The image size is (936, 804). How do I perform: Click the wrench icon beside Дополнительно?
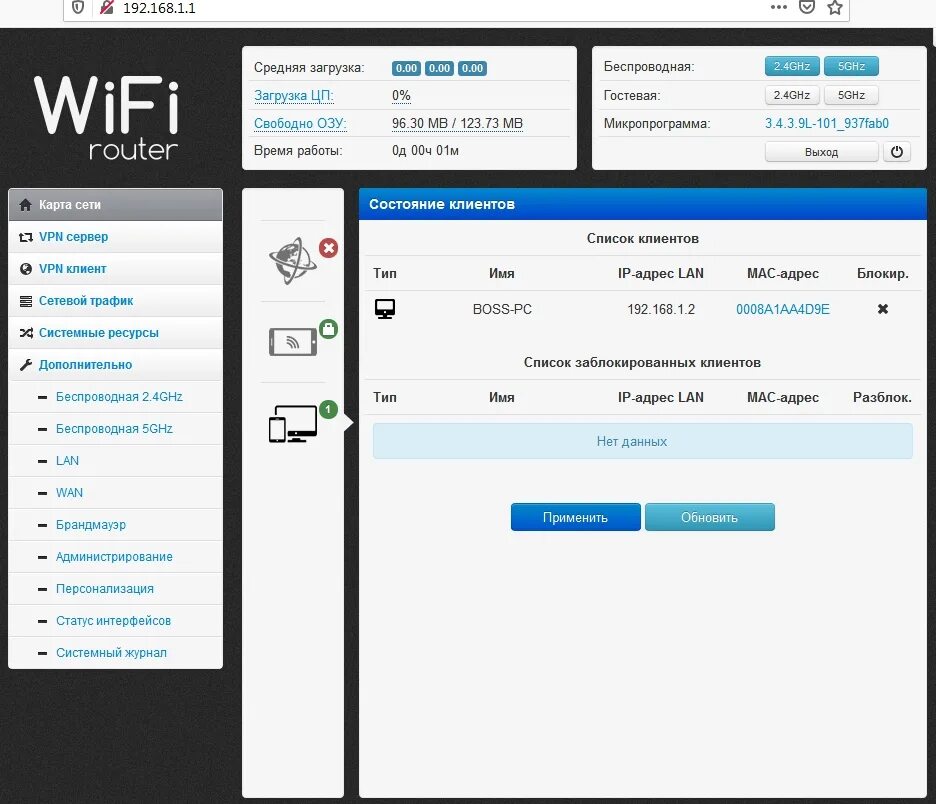point(26,365)
